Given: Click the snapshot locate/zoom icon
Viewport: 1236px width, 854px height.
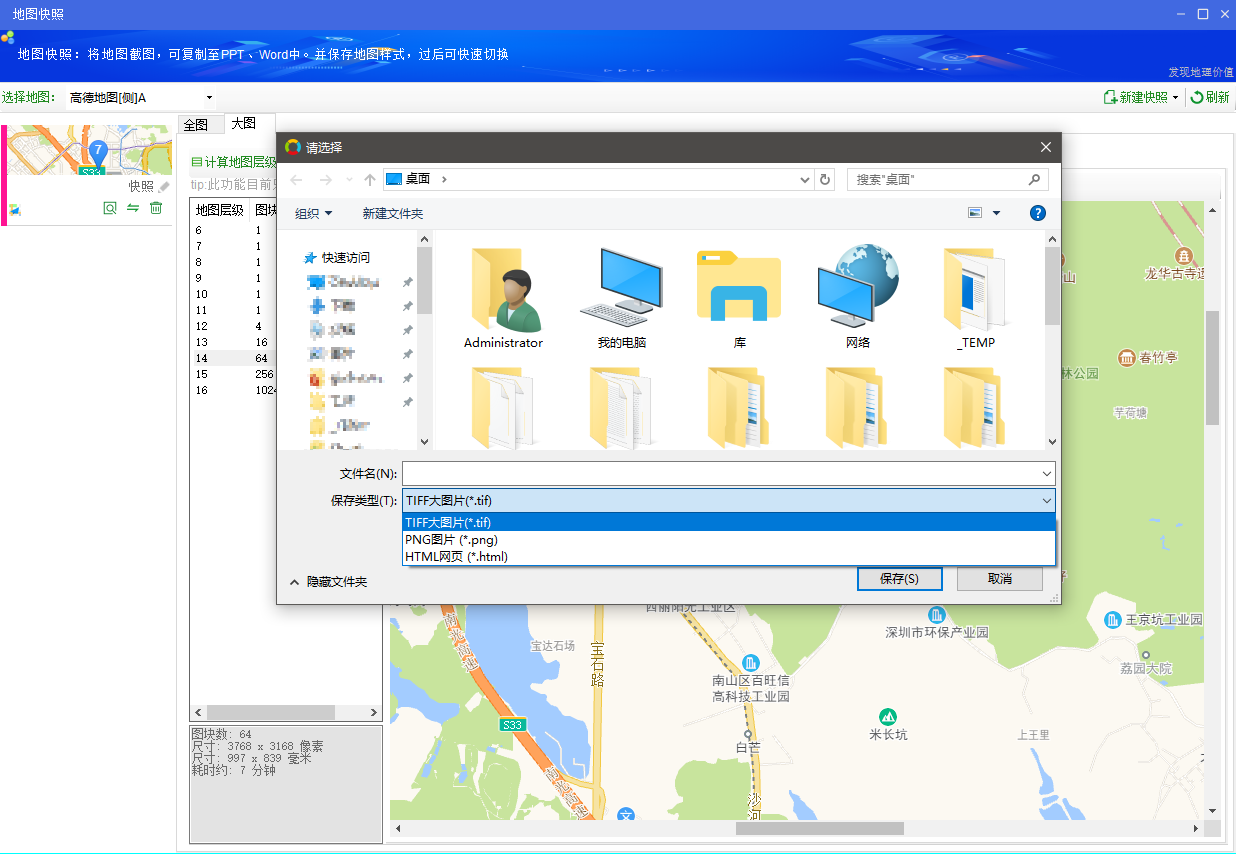Looking at the screenshot, I should 110,208.
